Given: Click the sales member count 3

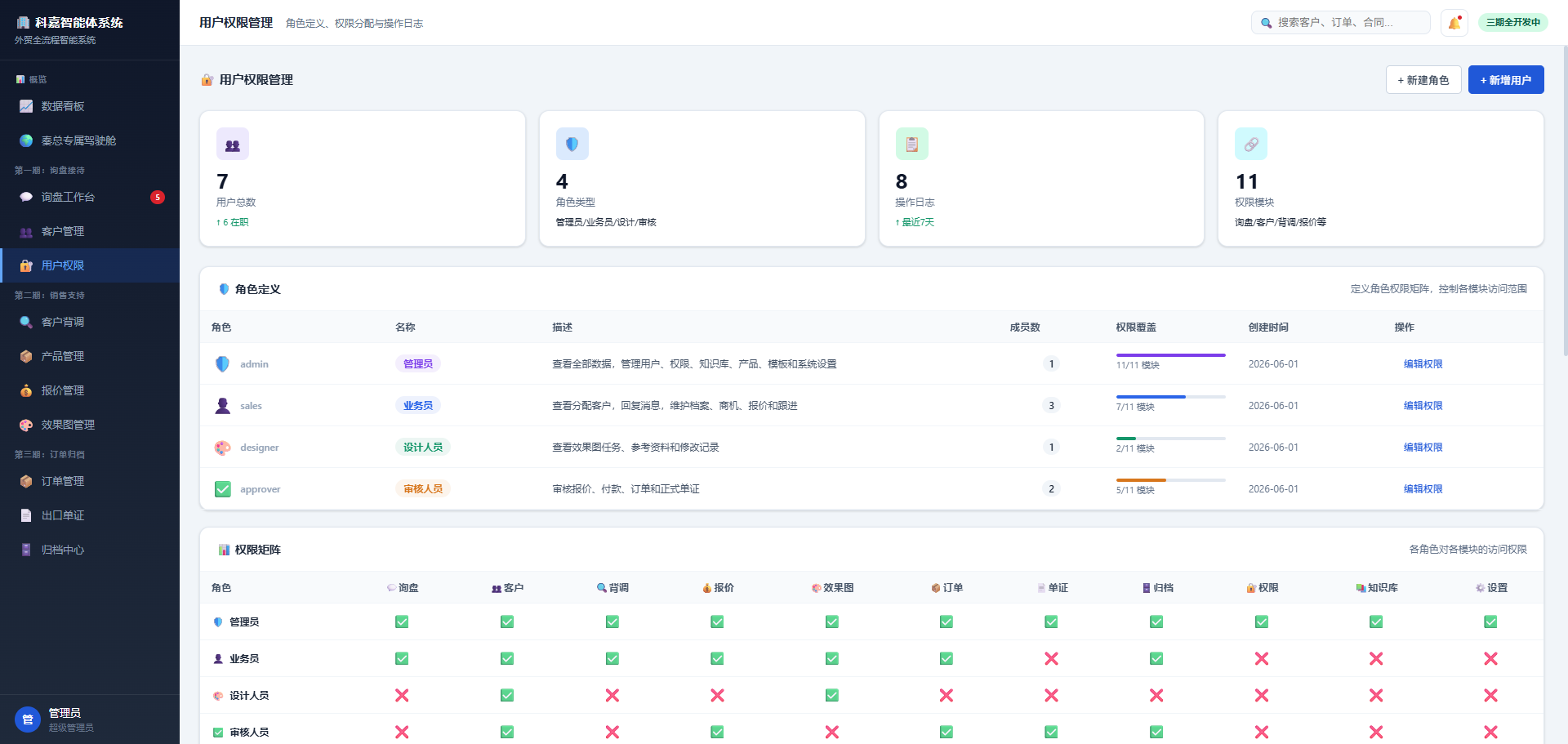Looking at the screenshot, I should tap(1051, 406).
